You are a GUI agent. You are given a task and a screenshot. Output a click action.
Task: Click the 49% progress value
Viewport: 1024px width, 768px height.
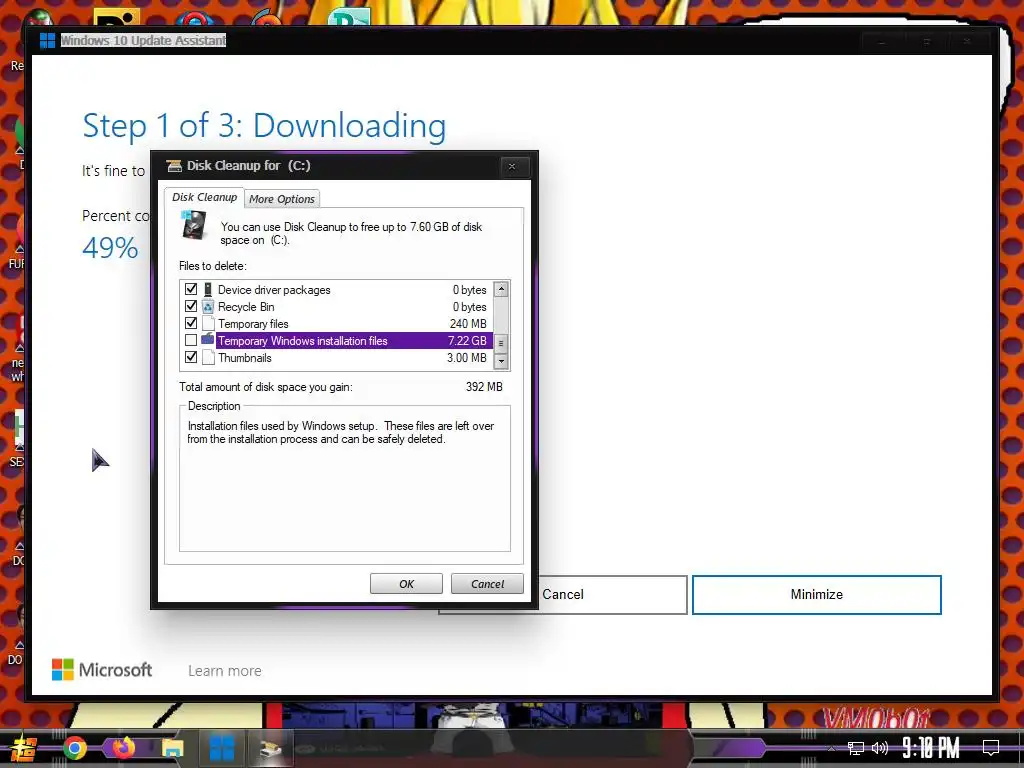coord(110,248)
